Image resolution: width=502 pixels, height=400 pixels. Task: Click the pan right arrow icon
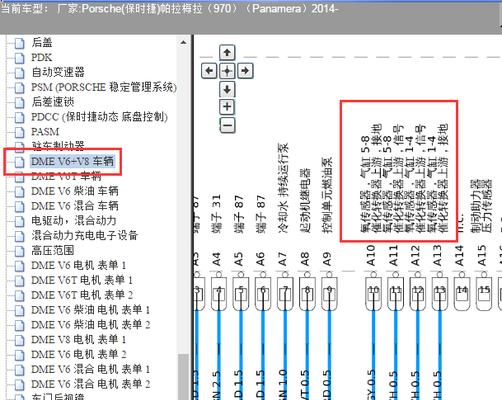[245, 70]
